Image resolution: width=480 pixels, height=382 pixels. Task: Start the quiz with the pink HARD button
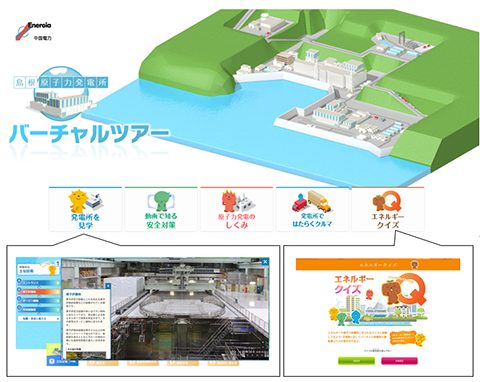399,361
